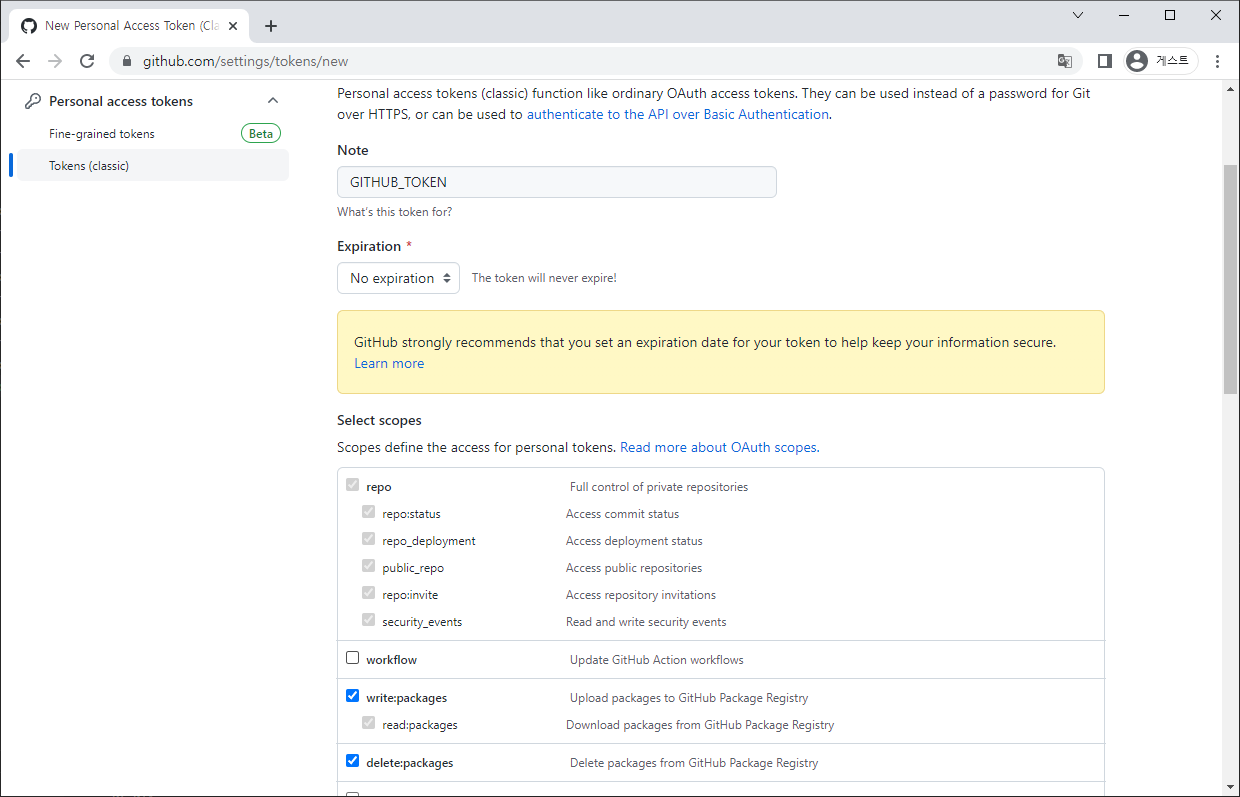This screenshot has width=1240, height=797.
Task: Open Read more about OAuth scopes link
Action: (x=719, y=448)
